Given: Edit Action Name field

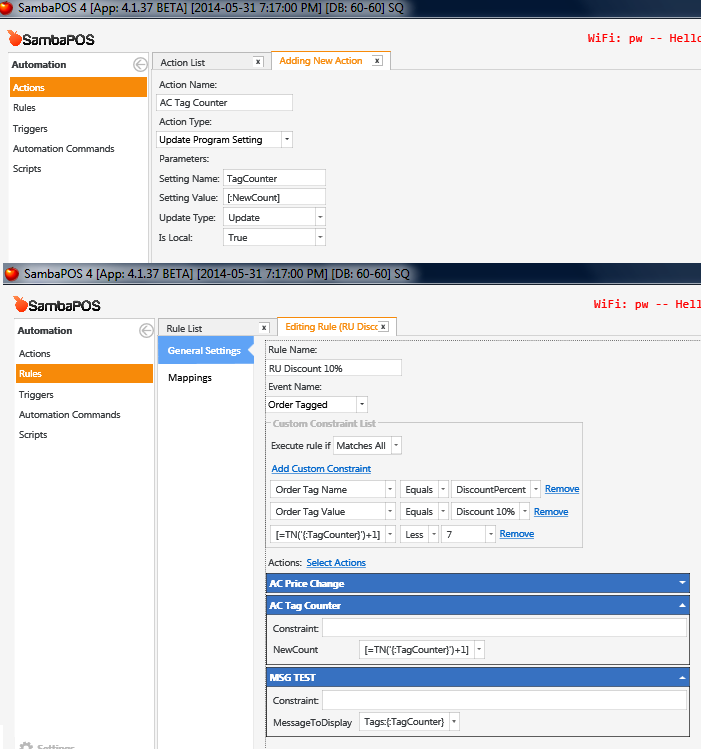Looking at the screenshot, I should point(224,103).
